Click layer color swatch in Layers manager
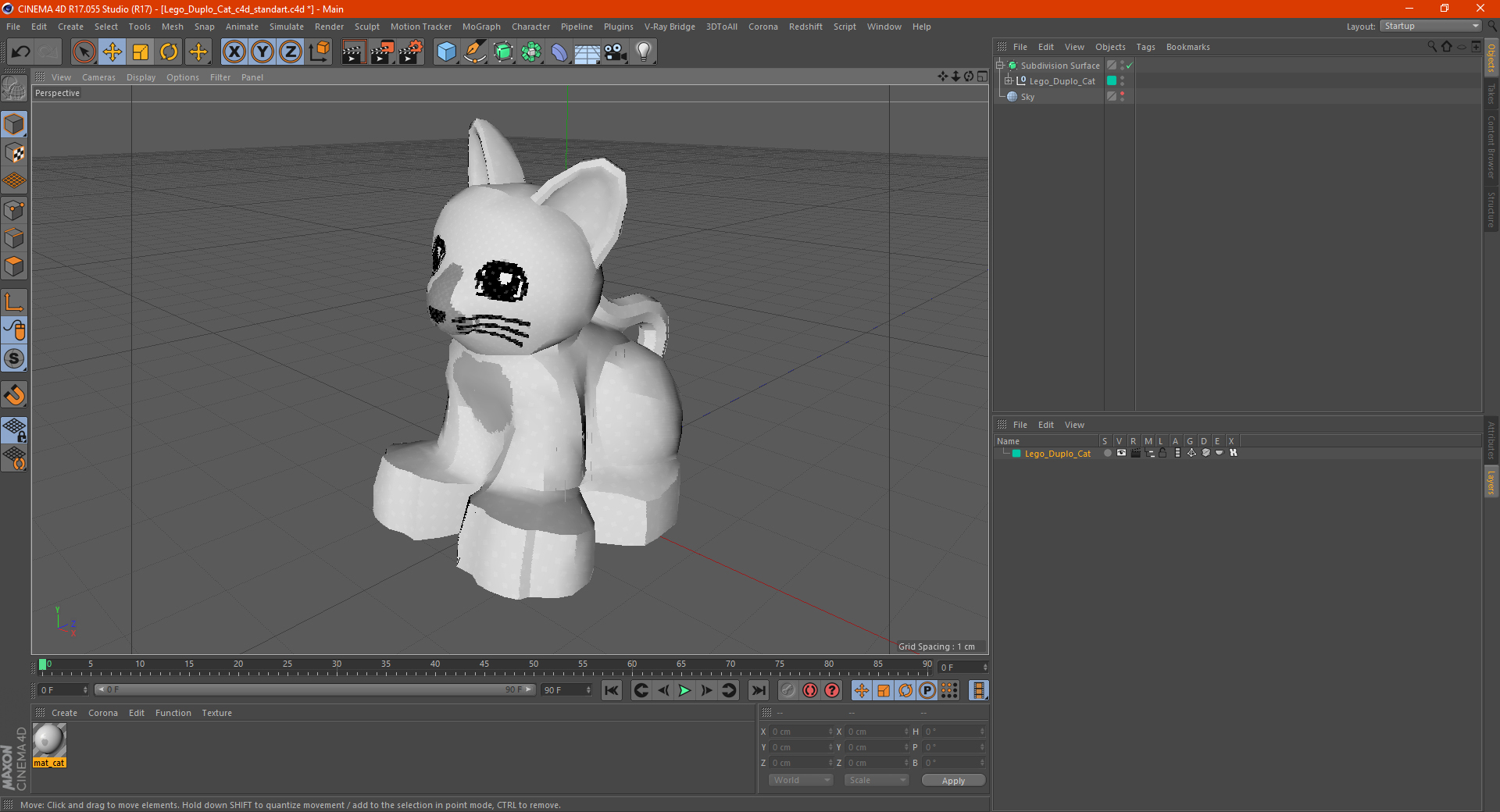Screen dimensions: 1500x812 1016,454
